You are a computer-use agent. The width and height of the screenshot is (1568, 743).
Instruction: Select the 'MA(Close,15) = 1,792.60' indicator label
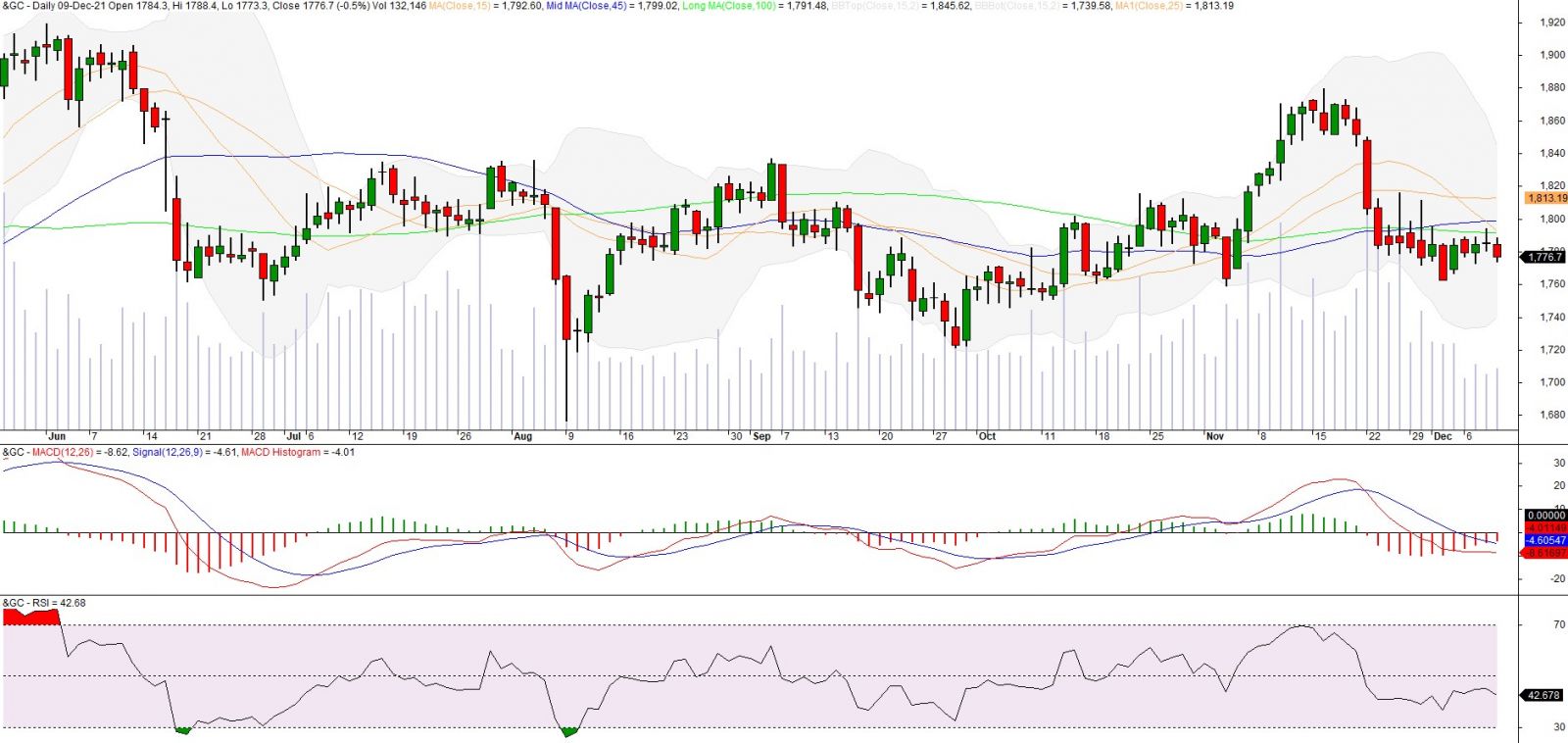coord(485,6)
